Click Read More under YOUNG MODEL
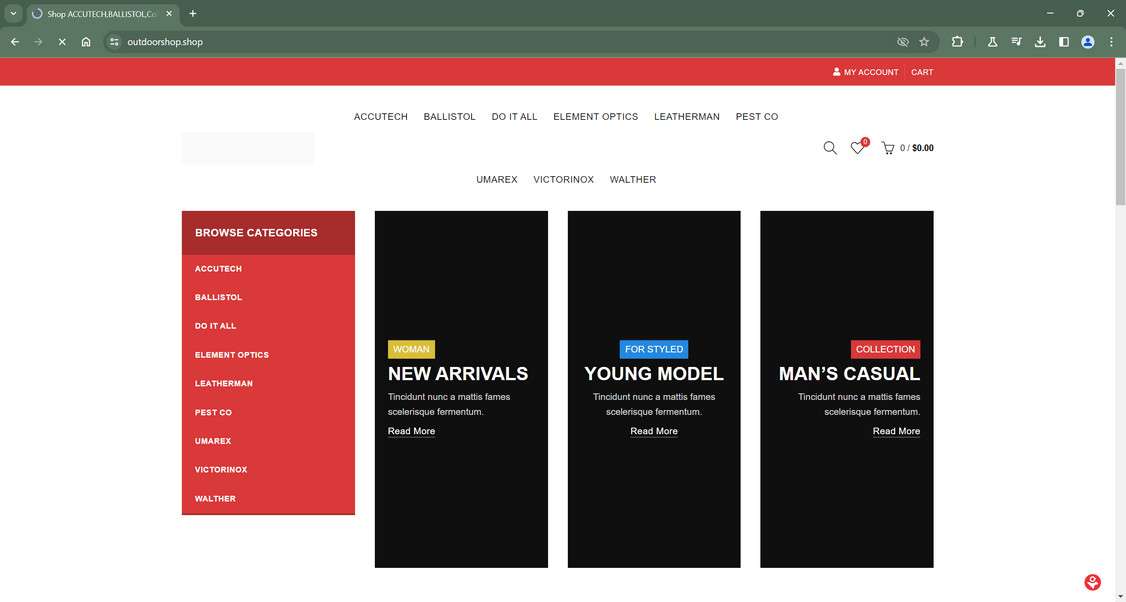The image size is (1126, 602). click(654, 431)
